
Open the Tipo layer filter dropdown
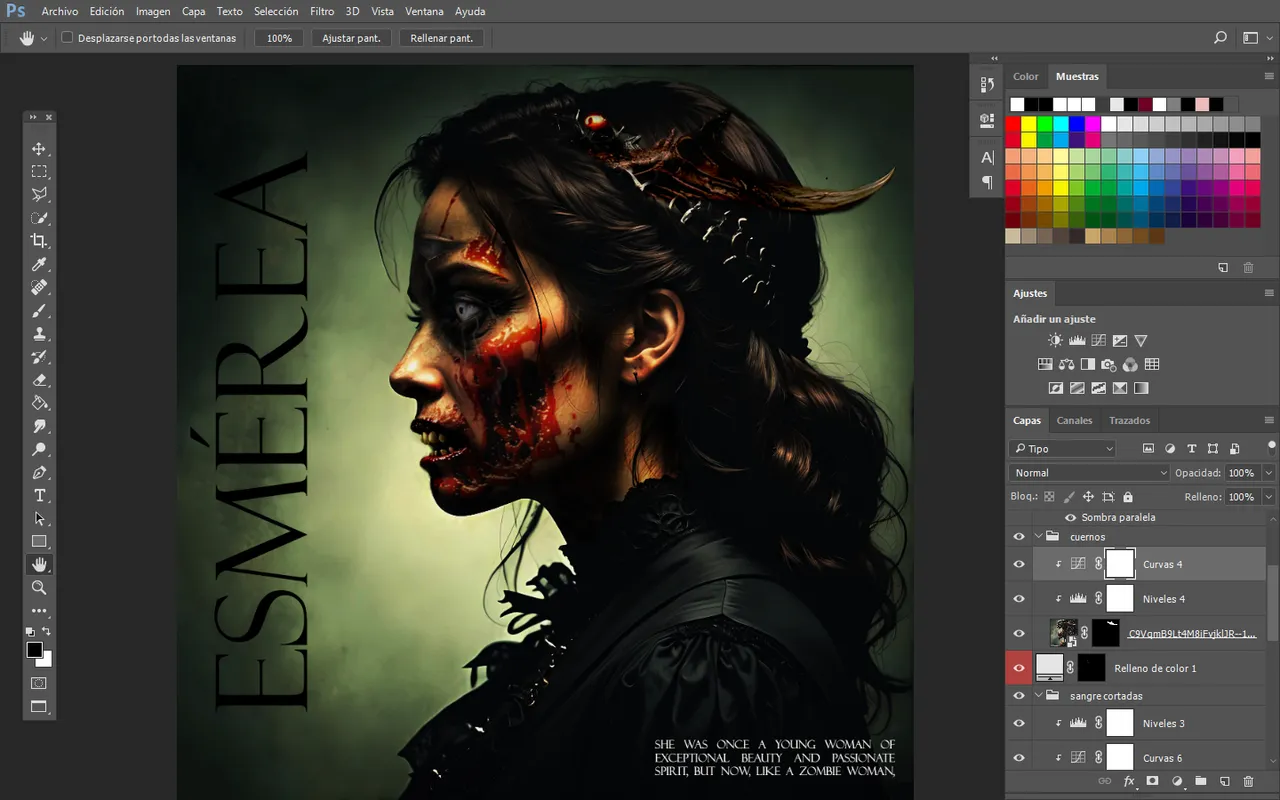(x=1062, y=449)
